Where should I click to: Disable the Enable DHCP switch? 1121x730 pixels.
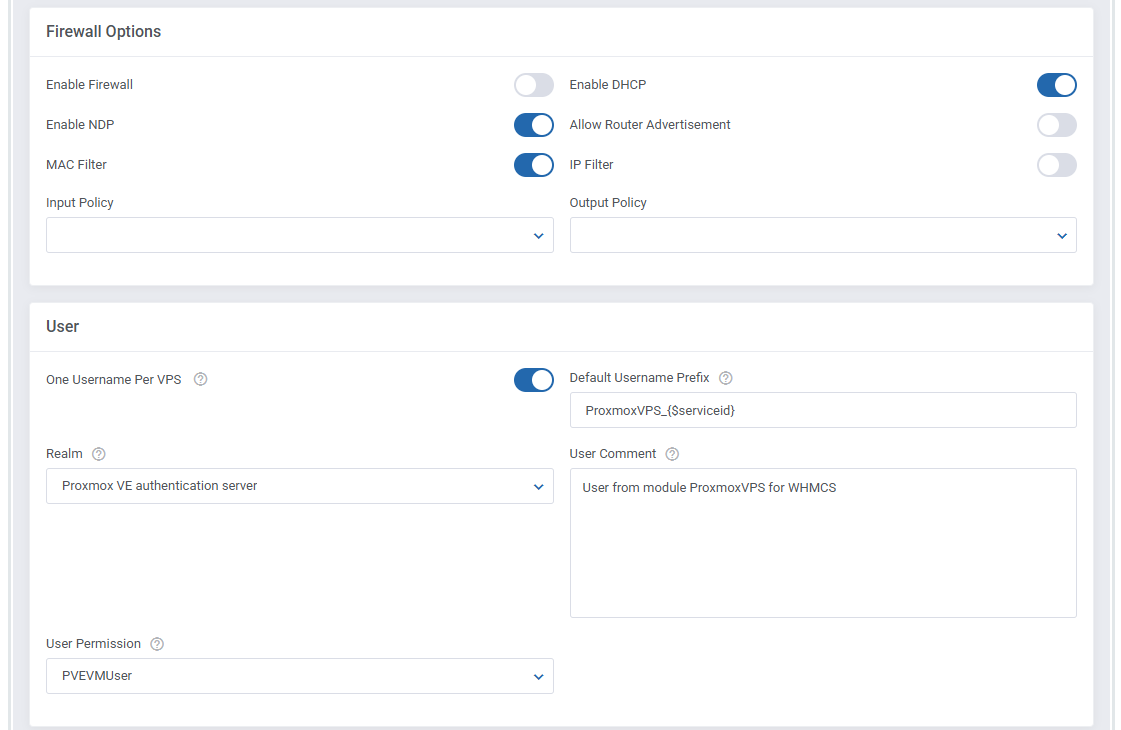click(1057, 85)
